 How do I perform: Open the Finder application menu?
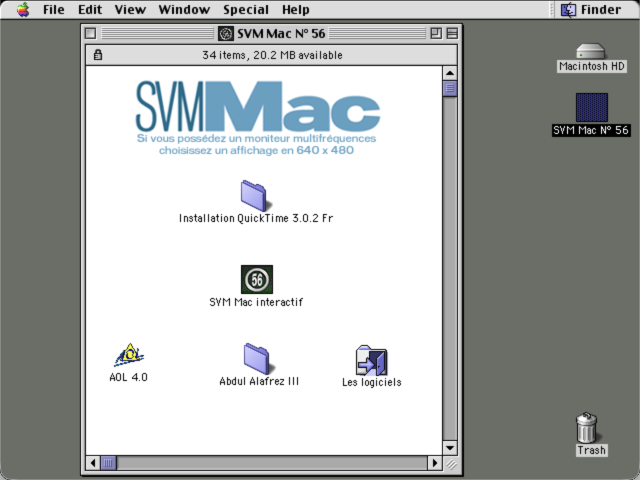point(591,9)
